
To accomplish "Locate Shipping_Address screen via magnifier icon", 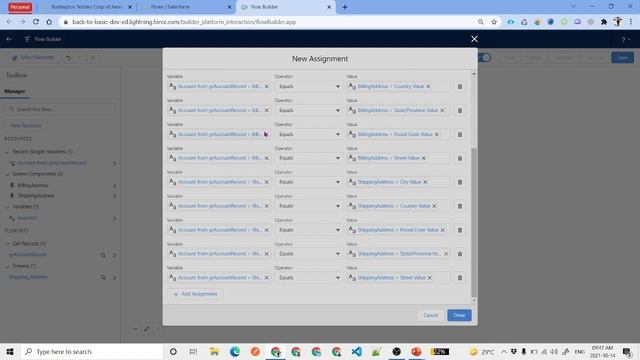I will click(103, 278).
